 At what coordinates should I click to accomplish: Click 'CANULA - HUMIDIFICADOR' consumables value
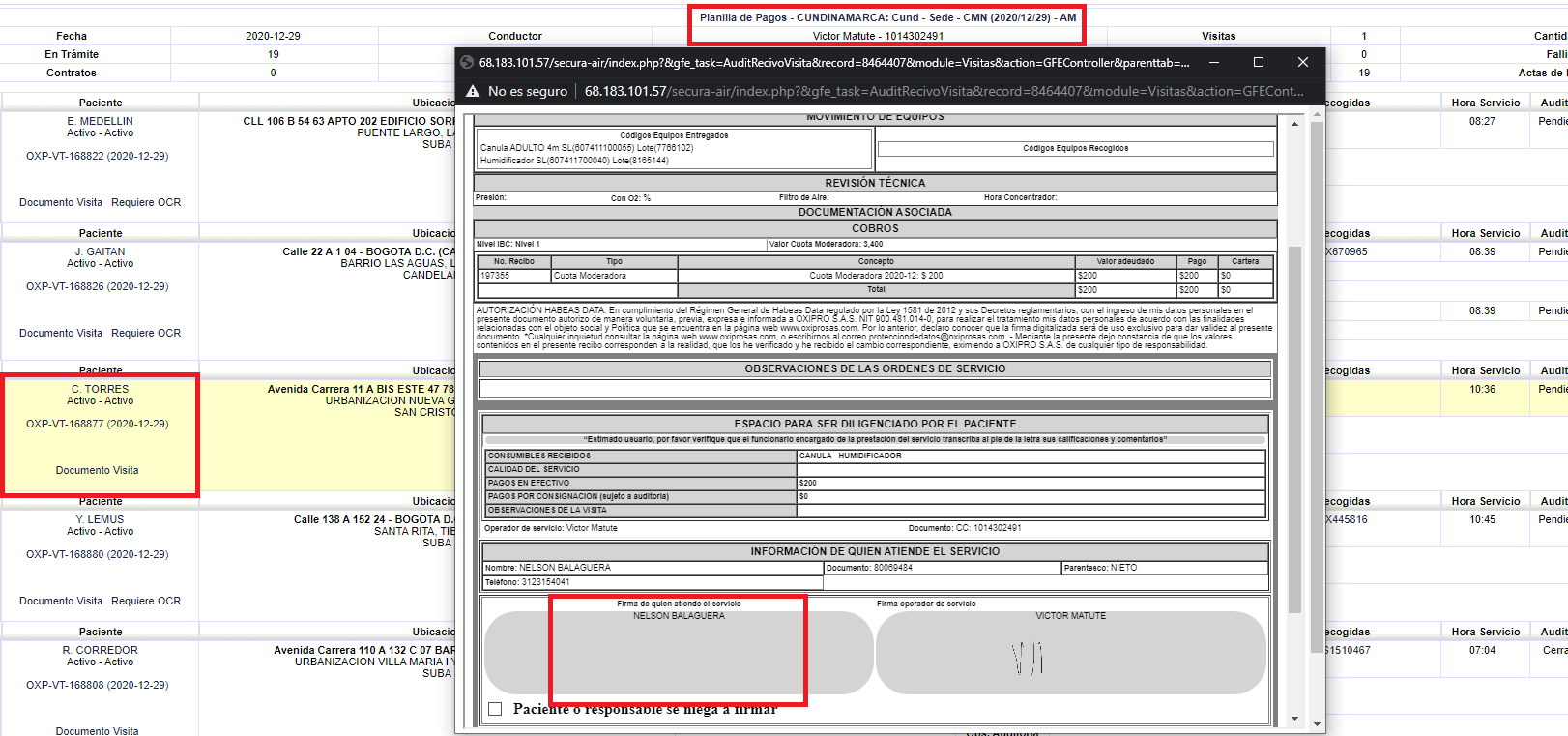point(1031,456)
